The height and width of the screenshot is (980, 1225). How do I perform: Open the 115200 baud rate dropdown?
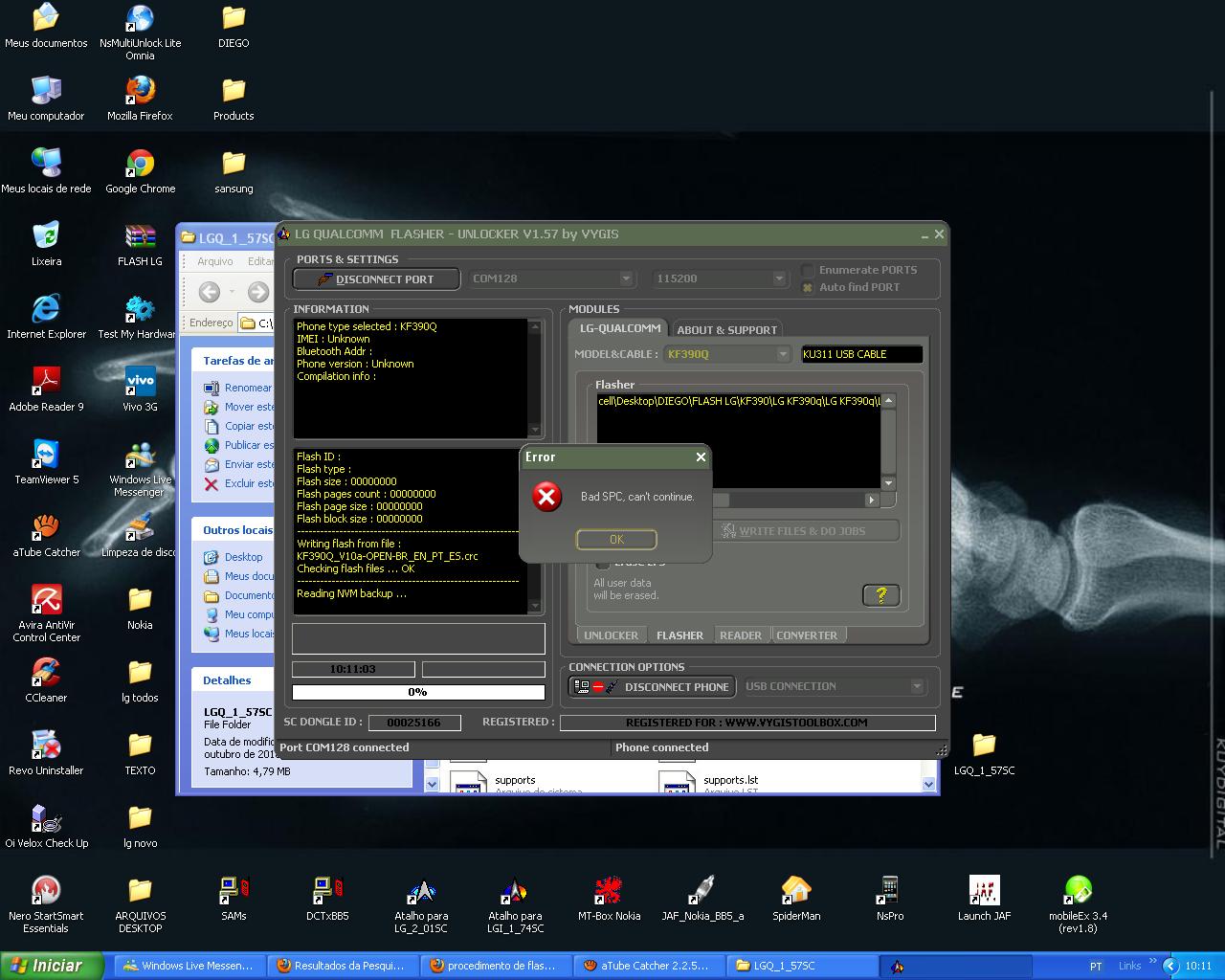click(778, 278)
